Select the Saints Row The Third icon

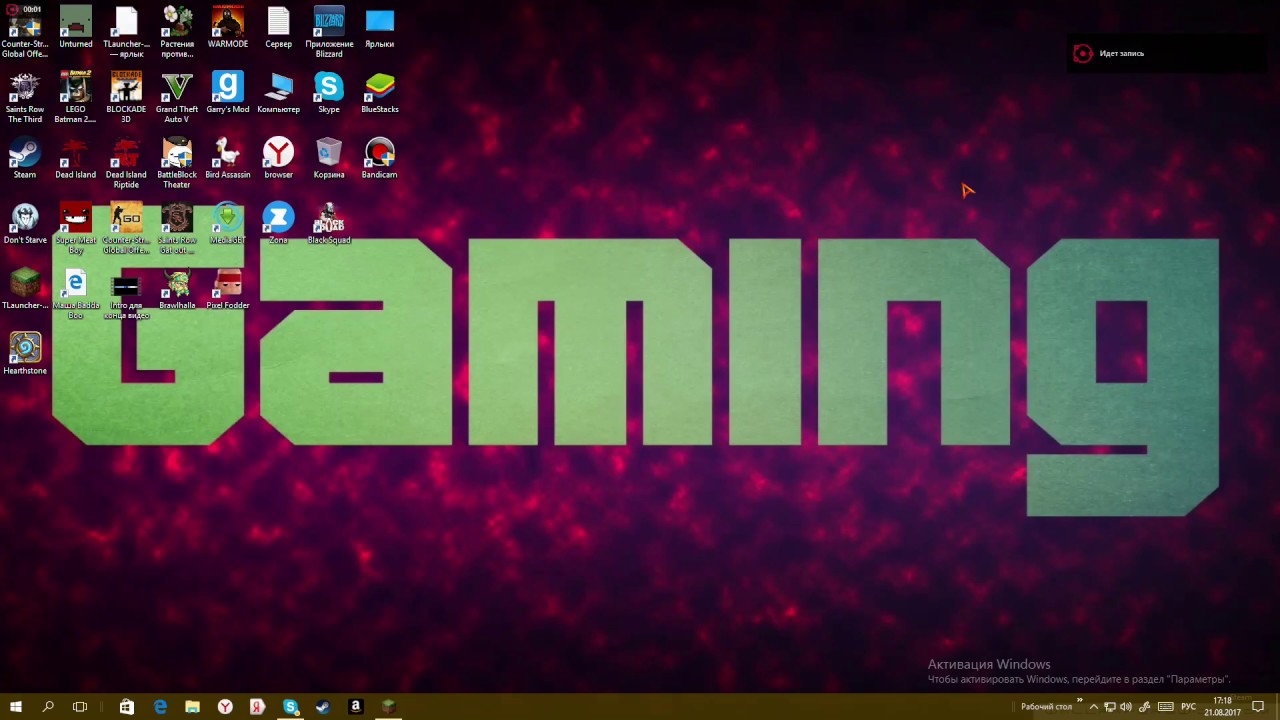coord(25,97)
